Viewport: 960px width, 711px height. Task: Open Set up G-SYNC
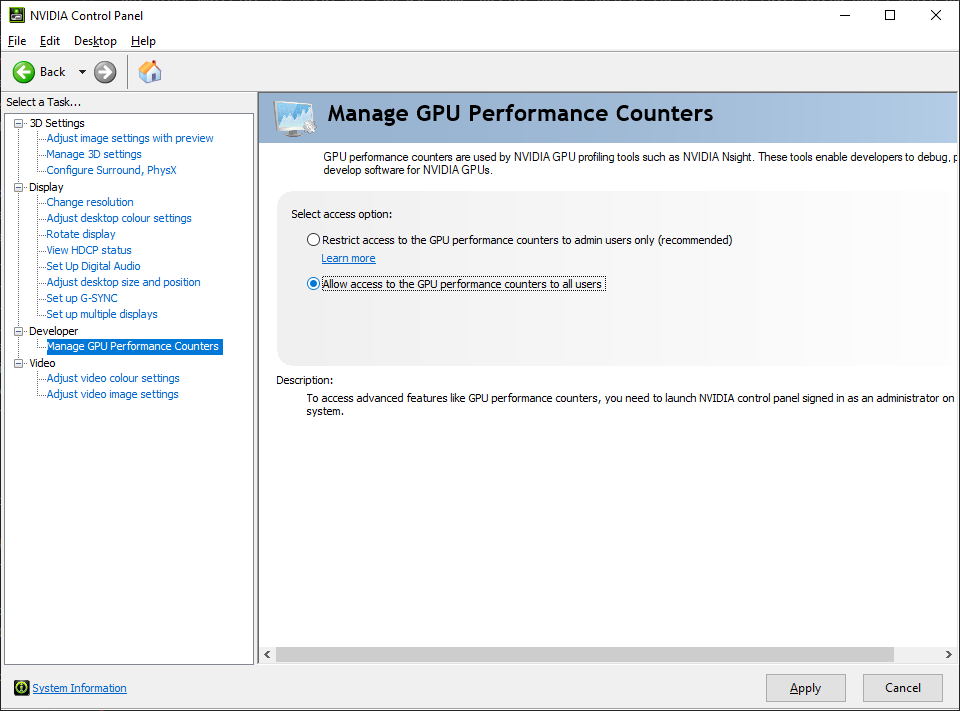tap(82, 298)
